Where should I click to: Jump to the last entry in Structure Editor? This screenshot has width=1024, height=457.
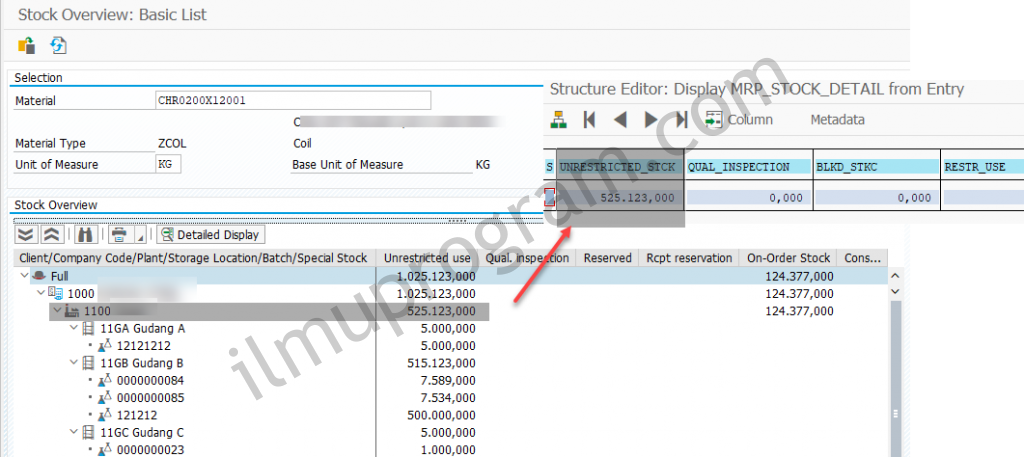(681, 120)
